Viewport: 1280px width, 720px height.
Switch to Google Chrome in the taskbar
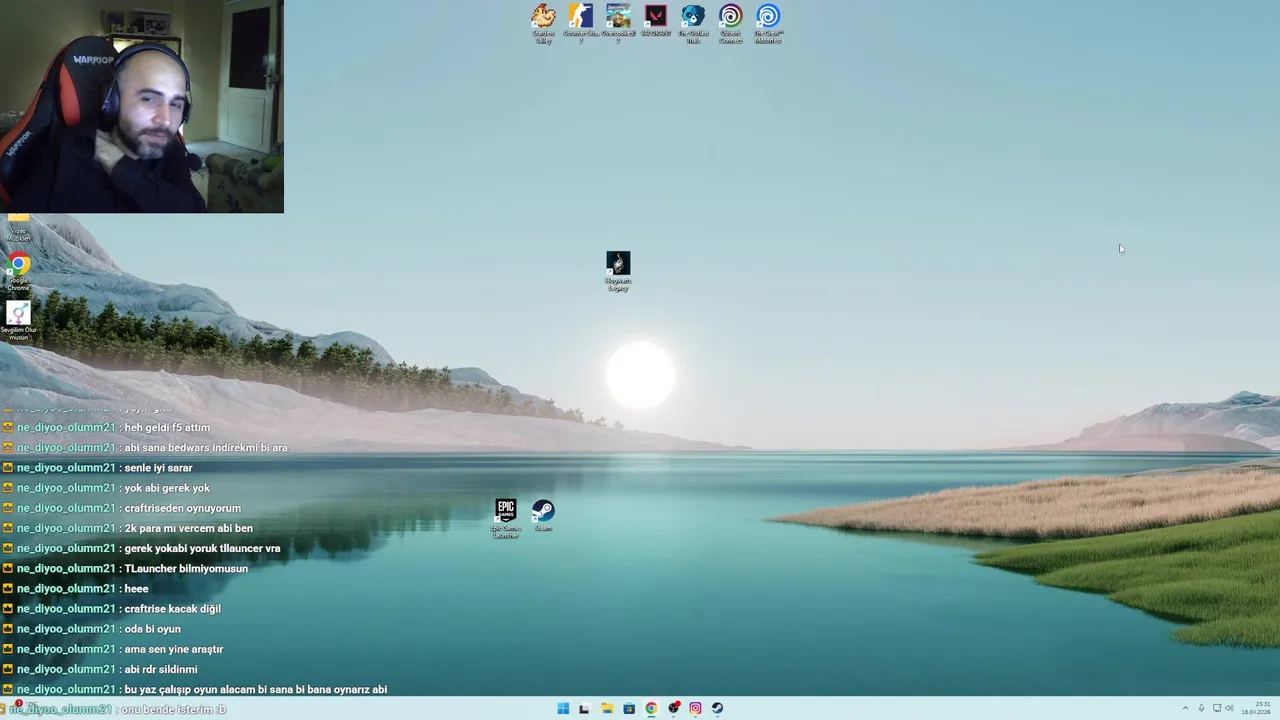[651, 709]
